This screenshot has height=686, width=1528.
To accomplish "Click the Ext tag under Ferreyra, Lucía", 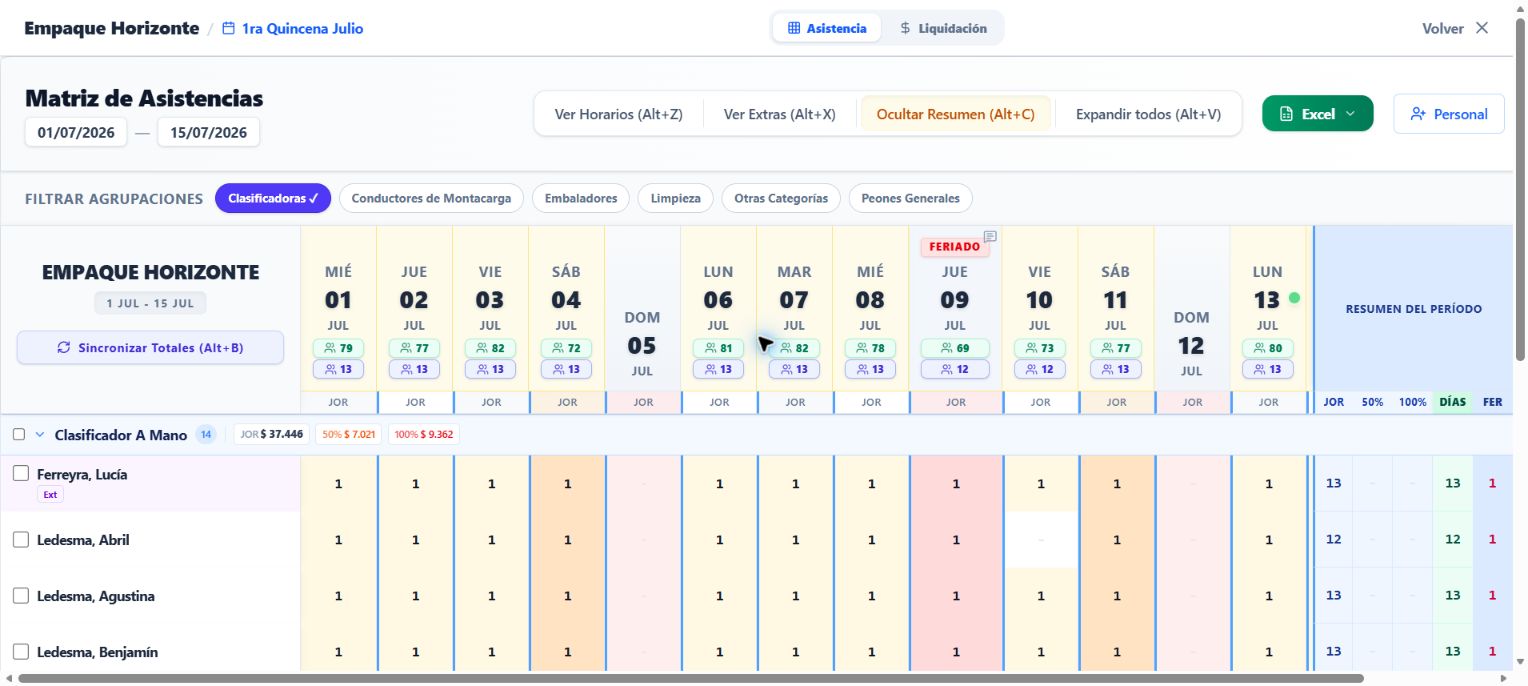I will 50,494.
